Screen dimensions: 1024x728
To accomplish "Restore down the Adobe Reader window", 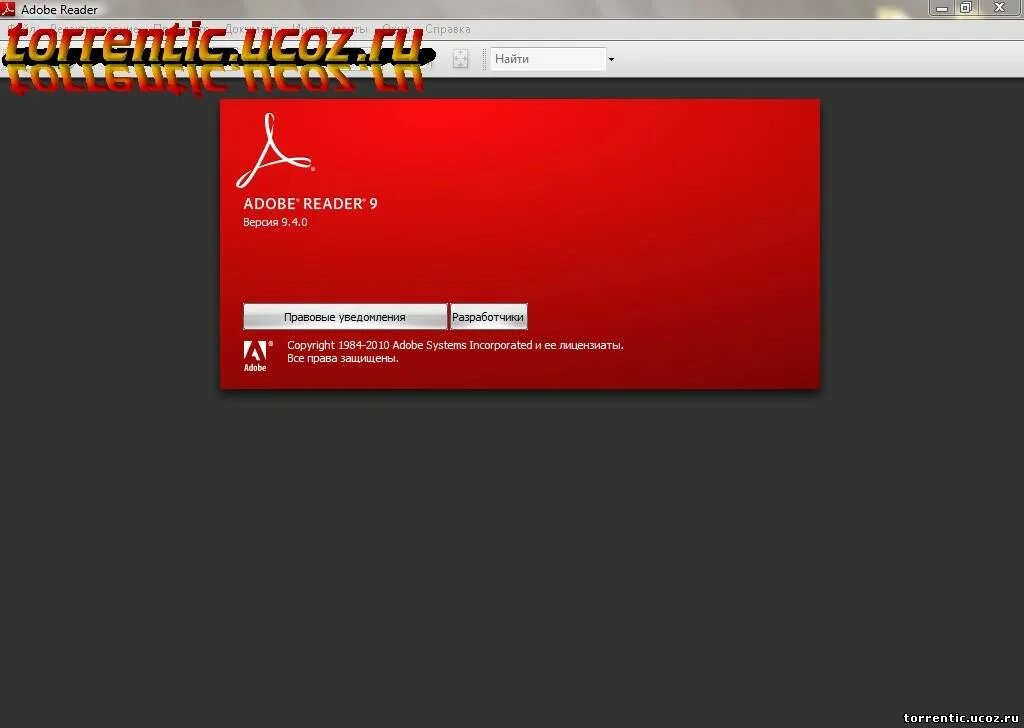I will (x=966, y=8).
